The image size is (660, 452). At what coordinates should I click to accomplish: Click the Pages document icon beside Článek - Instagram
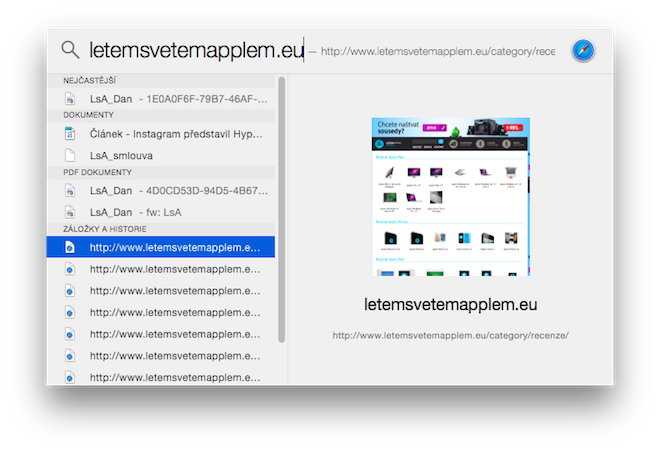(x=70, y=134)
